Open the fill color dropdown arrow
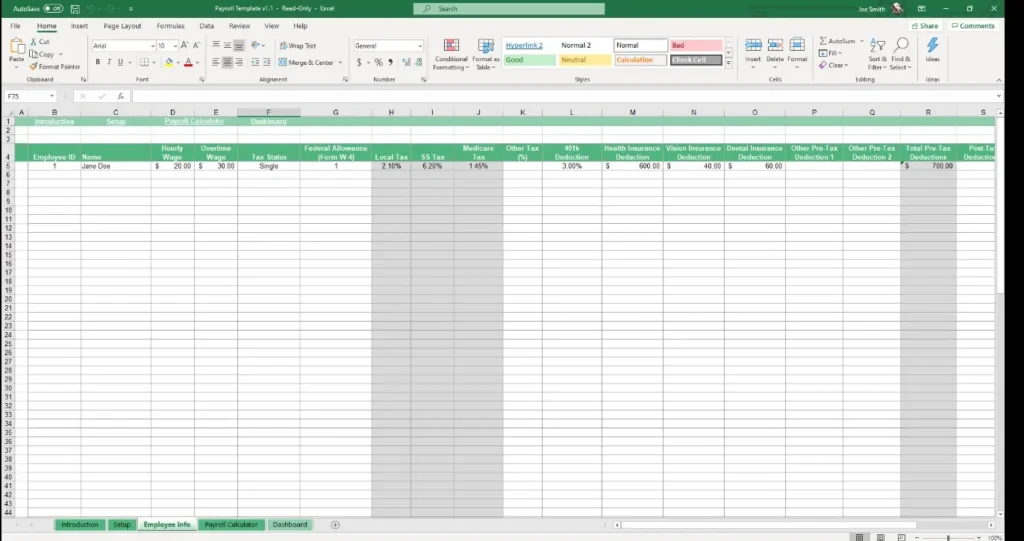The height and width of the screenshot is (541, 1024). pos(177,63)
